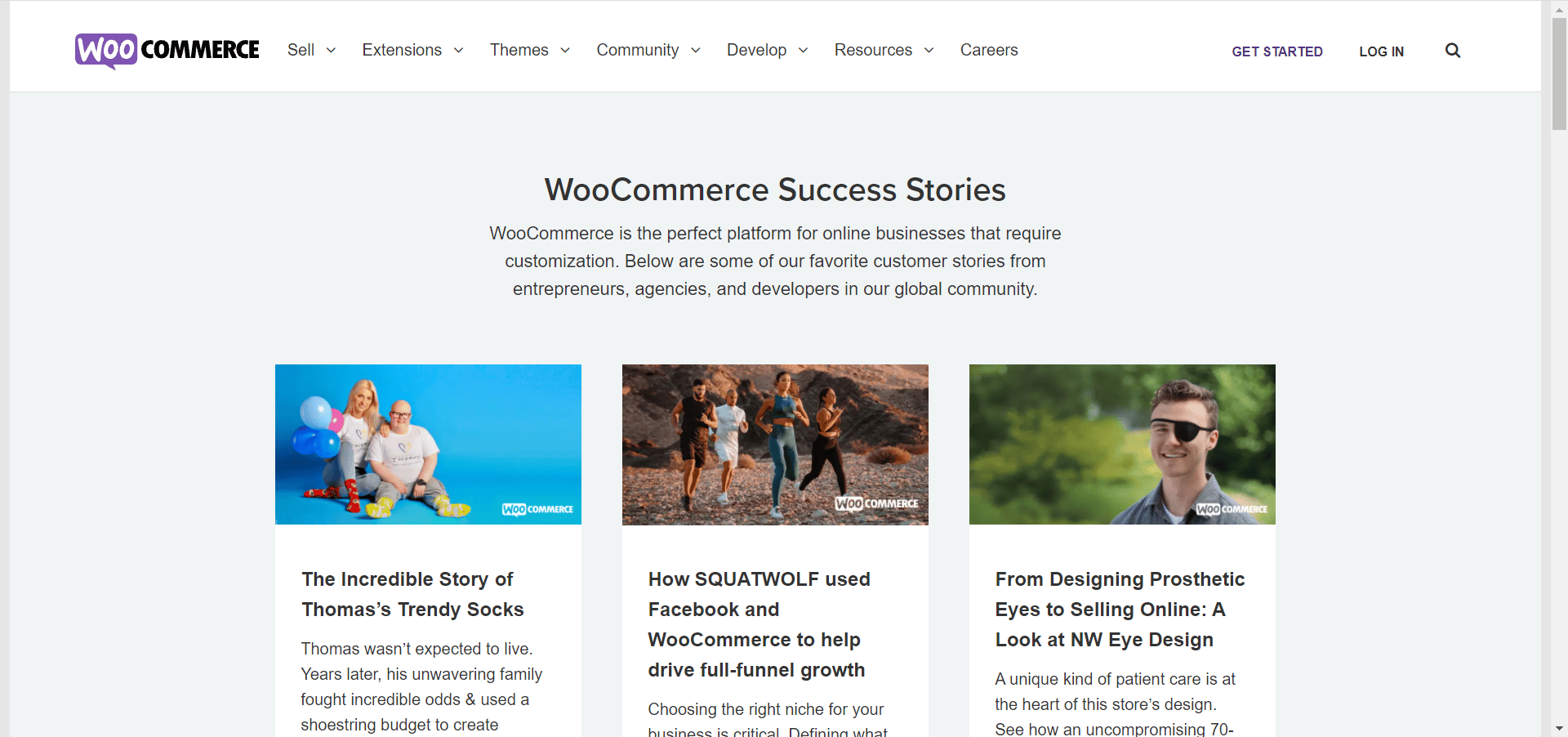The height and width of the screenshot is (737, 1568).
Task: Open the Develop dropdown arrow
Action: (803, 50)
